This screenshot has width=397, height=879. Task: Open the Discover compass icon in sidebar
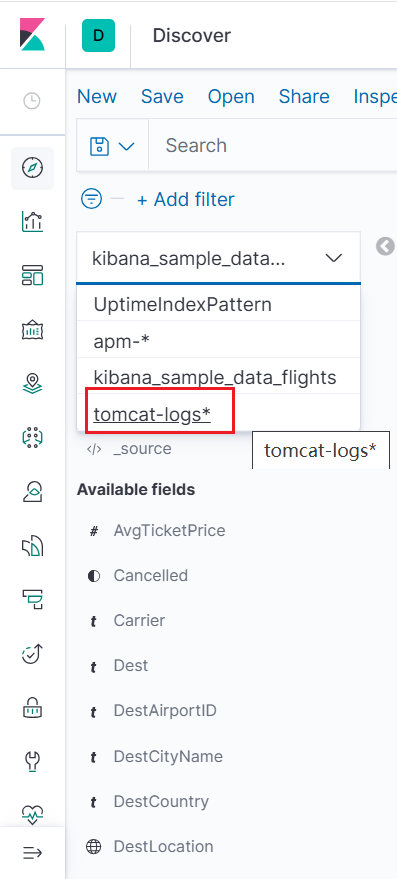(x=33, y=168)
